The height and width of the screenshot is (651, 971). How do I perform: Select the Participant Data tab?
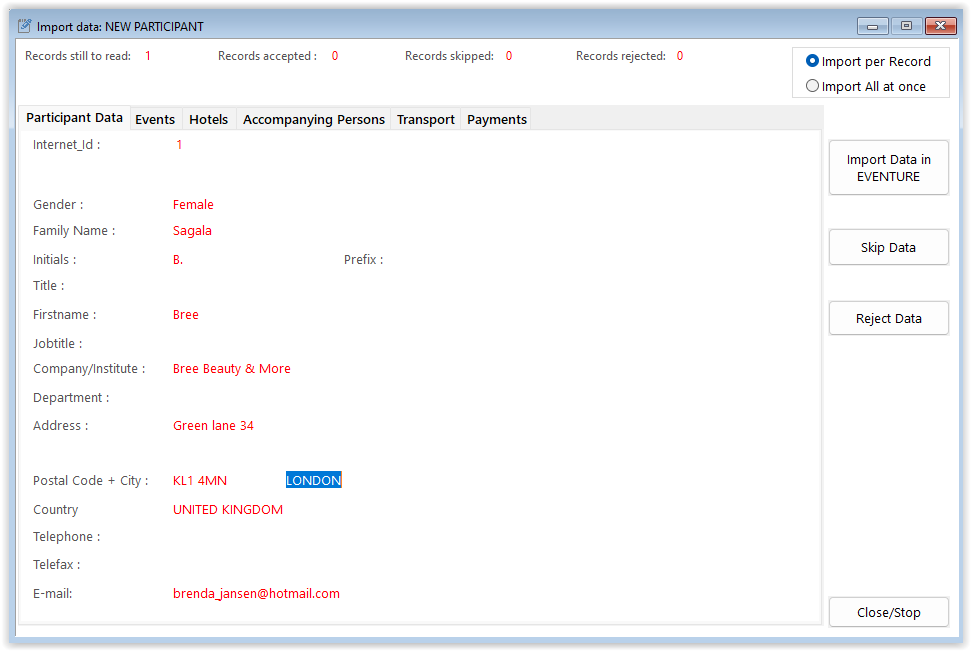[x=75, y=118]
